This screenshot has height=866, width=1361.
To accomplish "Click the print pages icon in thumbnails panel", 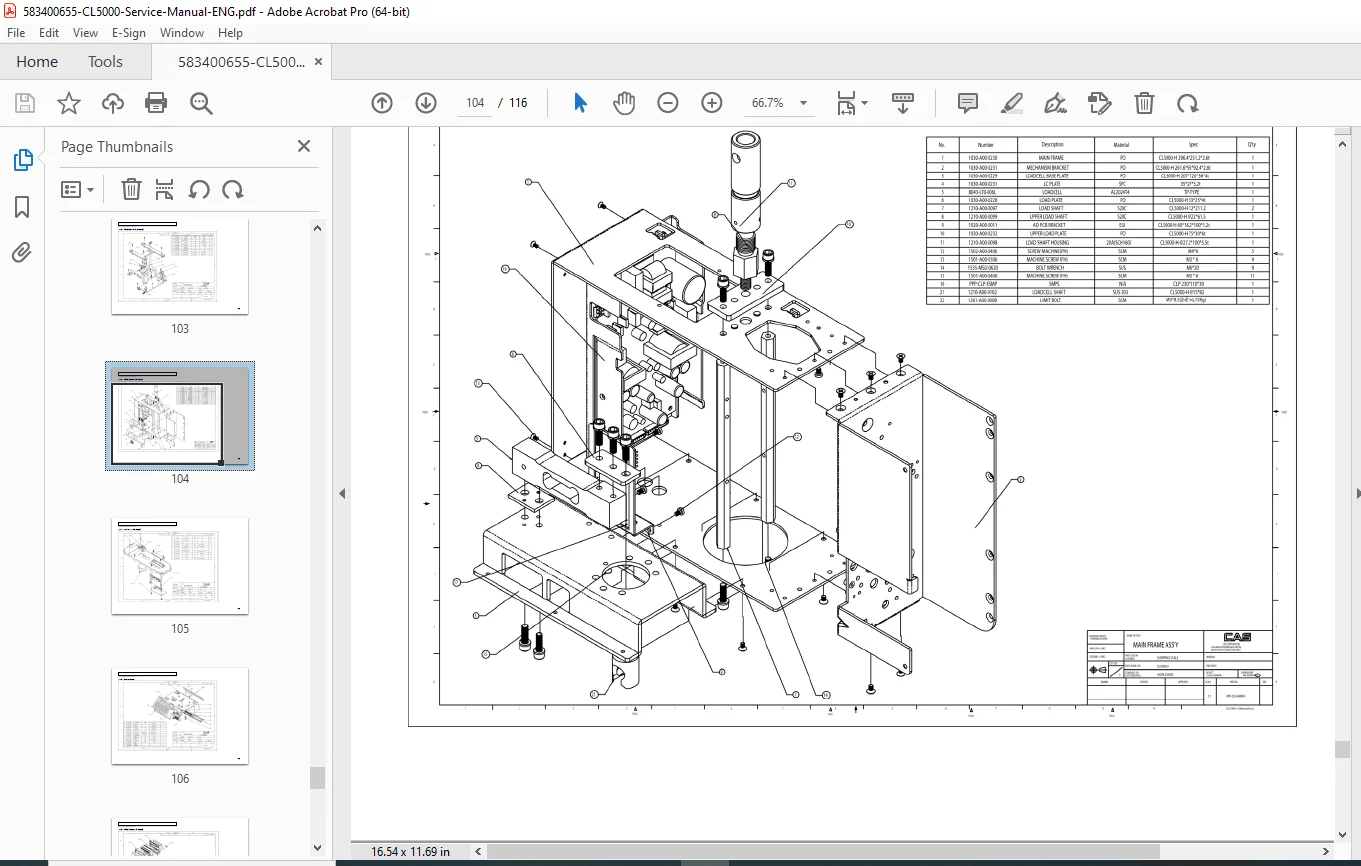I will [x=165, y=189].
